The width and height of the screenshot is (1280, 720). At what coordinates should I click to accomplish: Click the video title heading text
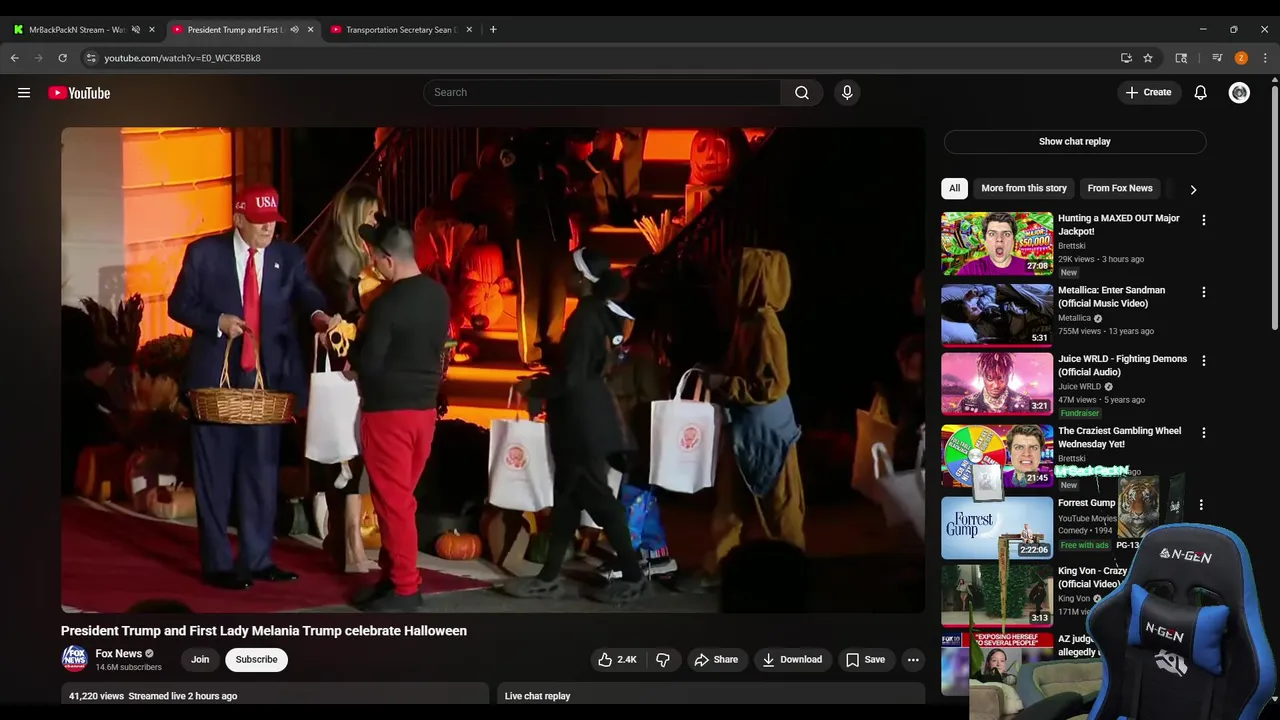(264, 631)
